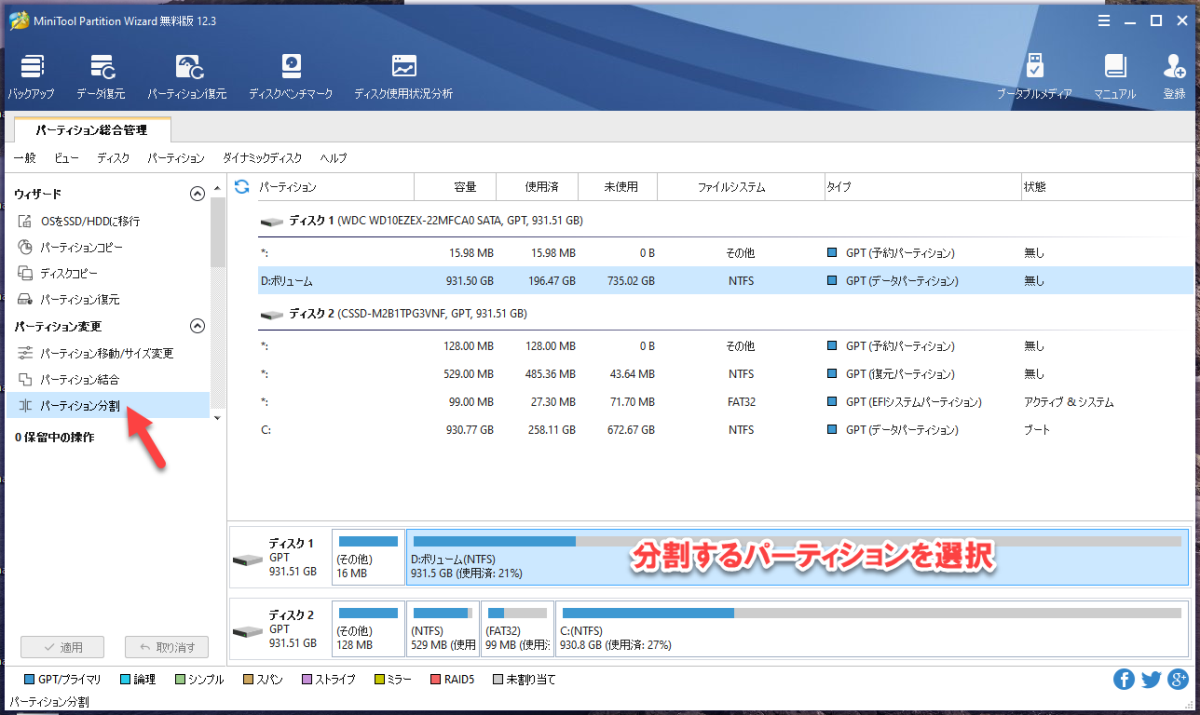Click the ディスク 2 drive icon in the disk map
Screen dimensions: 1200x715
click(247, 630)
